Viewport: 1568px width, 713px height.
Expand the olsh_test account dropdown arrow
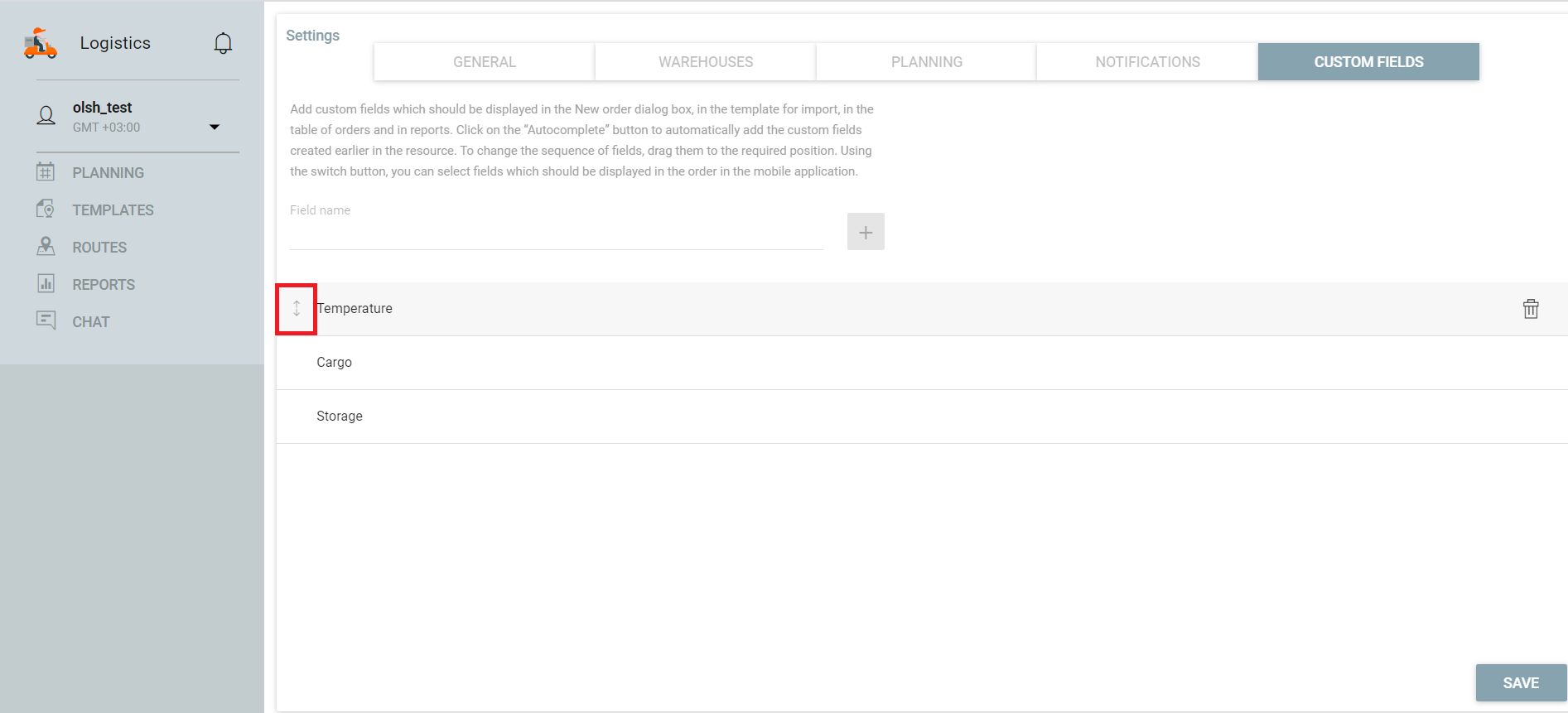click(215, 127)
